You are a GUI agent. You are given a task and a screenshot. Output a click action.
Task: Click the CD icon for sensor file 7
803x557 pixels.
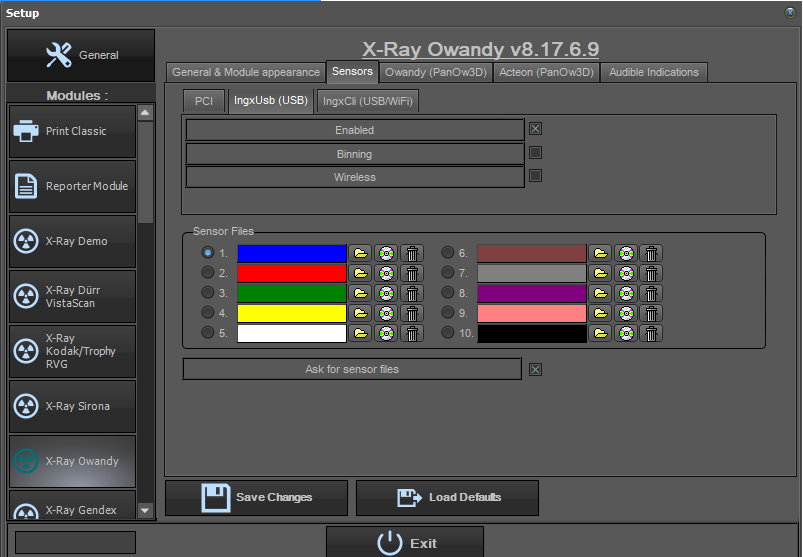click(626, 273)
